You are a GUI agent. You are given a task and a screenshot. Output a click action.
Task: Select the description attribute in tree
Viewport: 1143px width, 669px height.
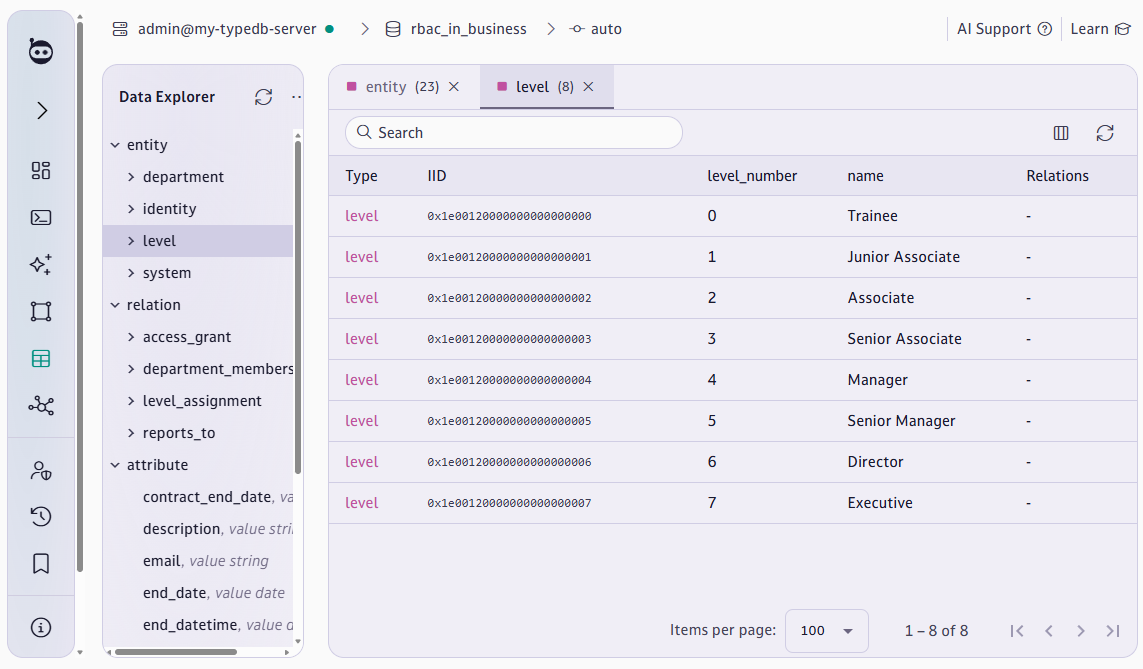click(x=182, y=529)
